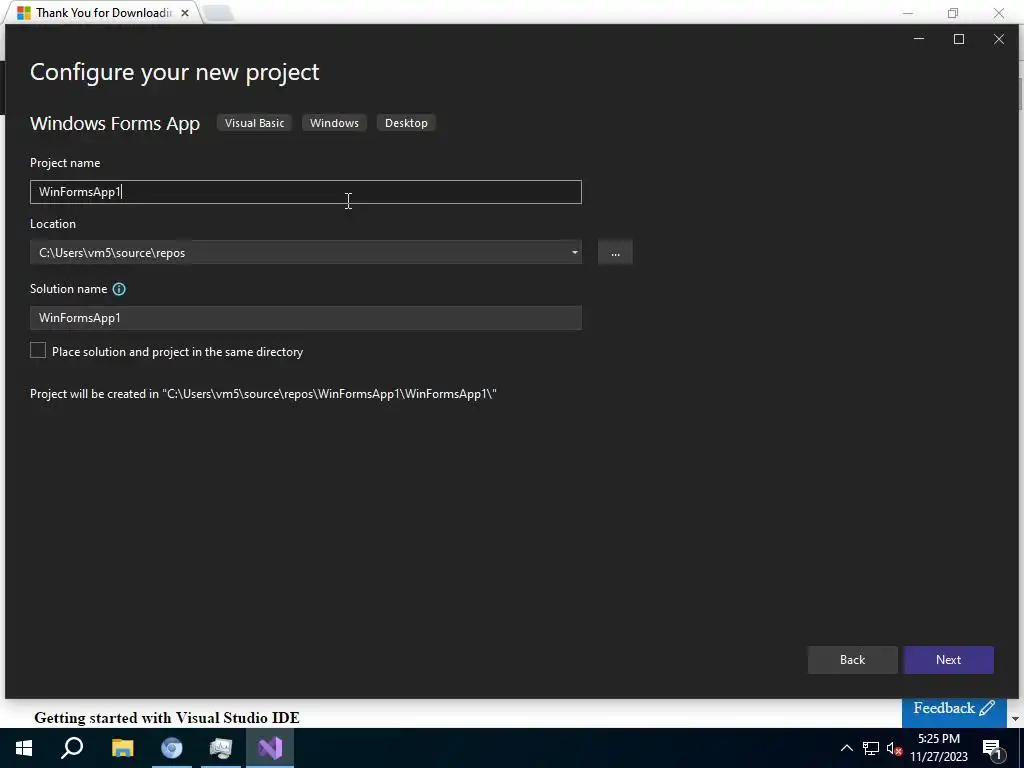
Task: Open File Explorer from the taskbar
Action: click(x=122, y=748)
